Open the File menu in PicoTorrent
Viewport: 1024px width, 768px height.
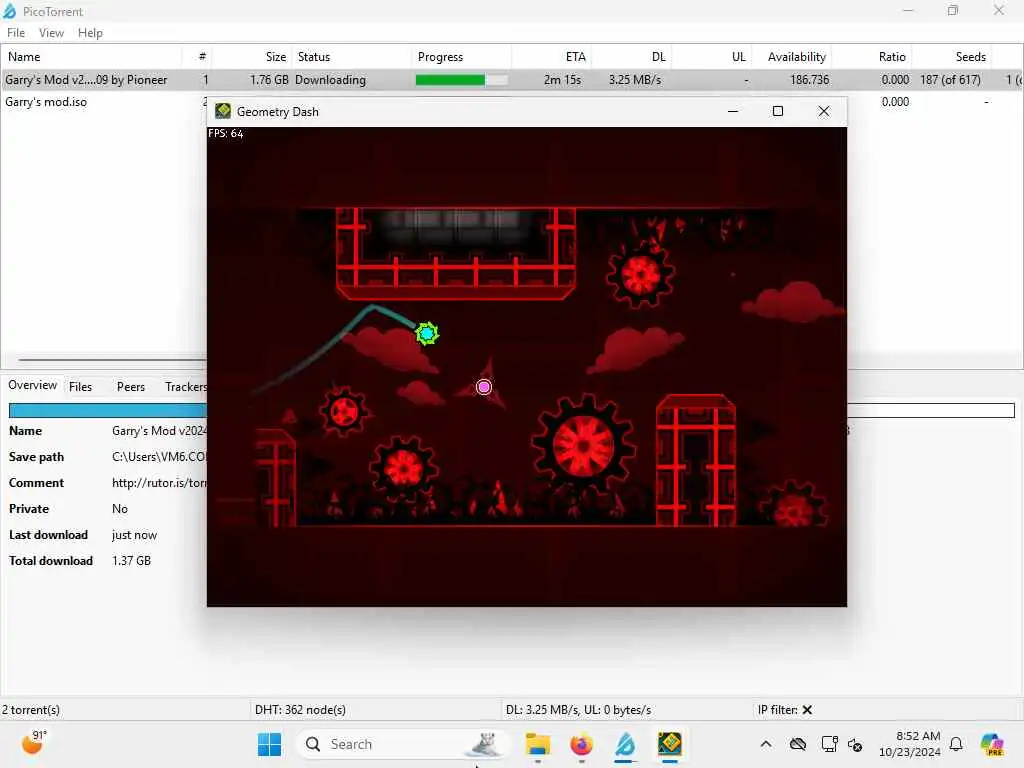(x=16, y=33)
